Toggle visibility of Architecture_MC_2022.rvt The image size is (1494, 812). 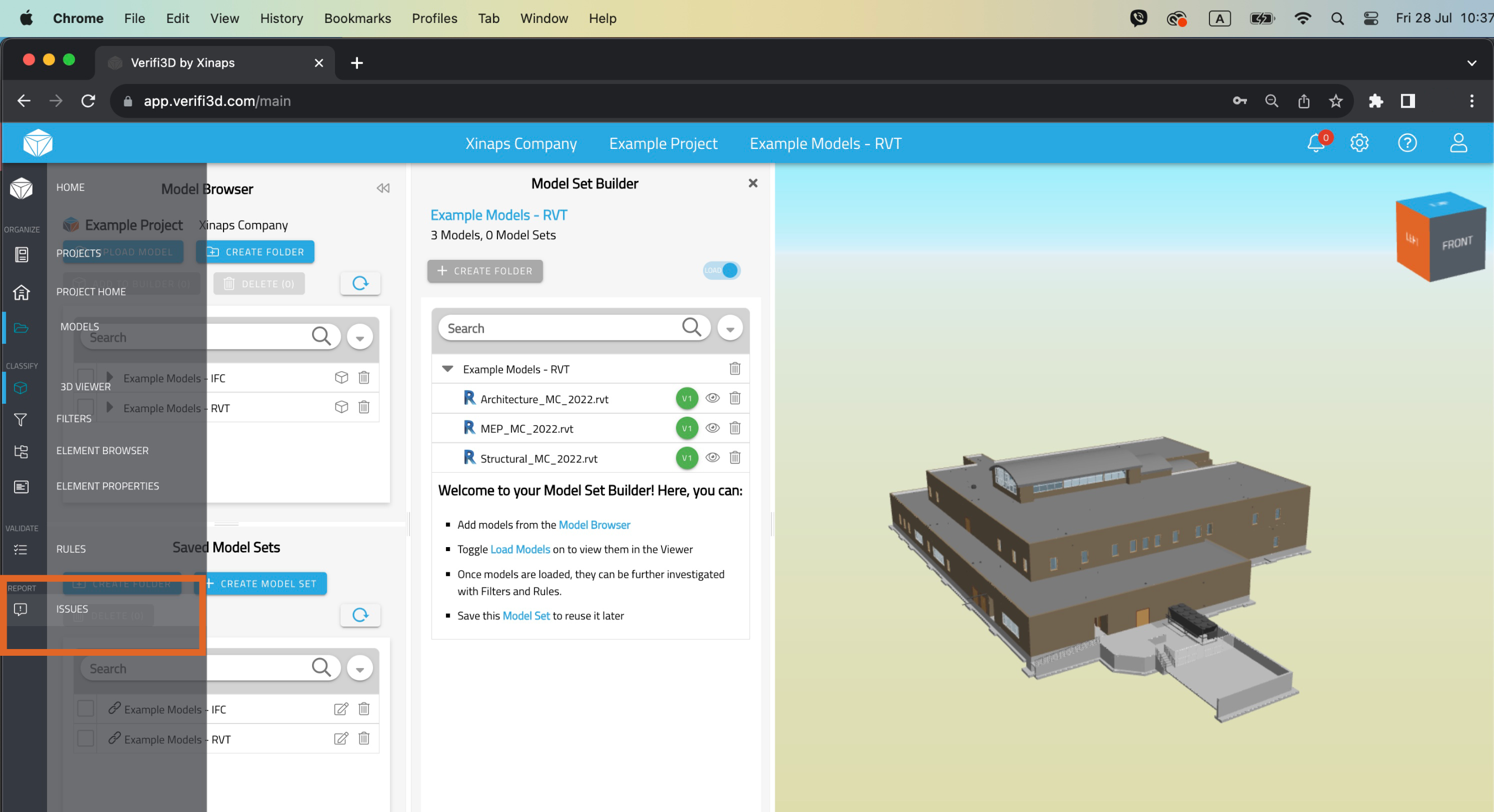pos(713,398)
